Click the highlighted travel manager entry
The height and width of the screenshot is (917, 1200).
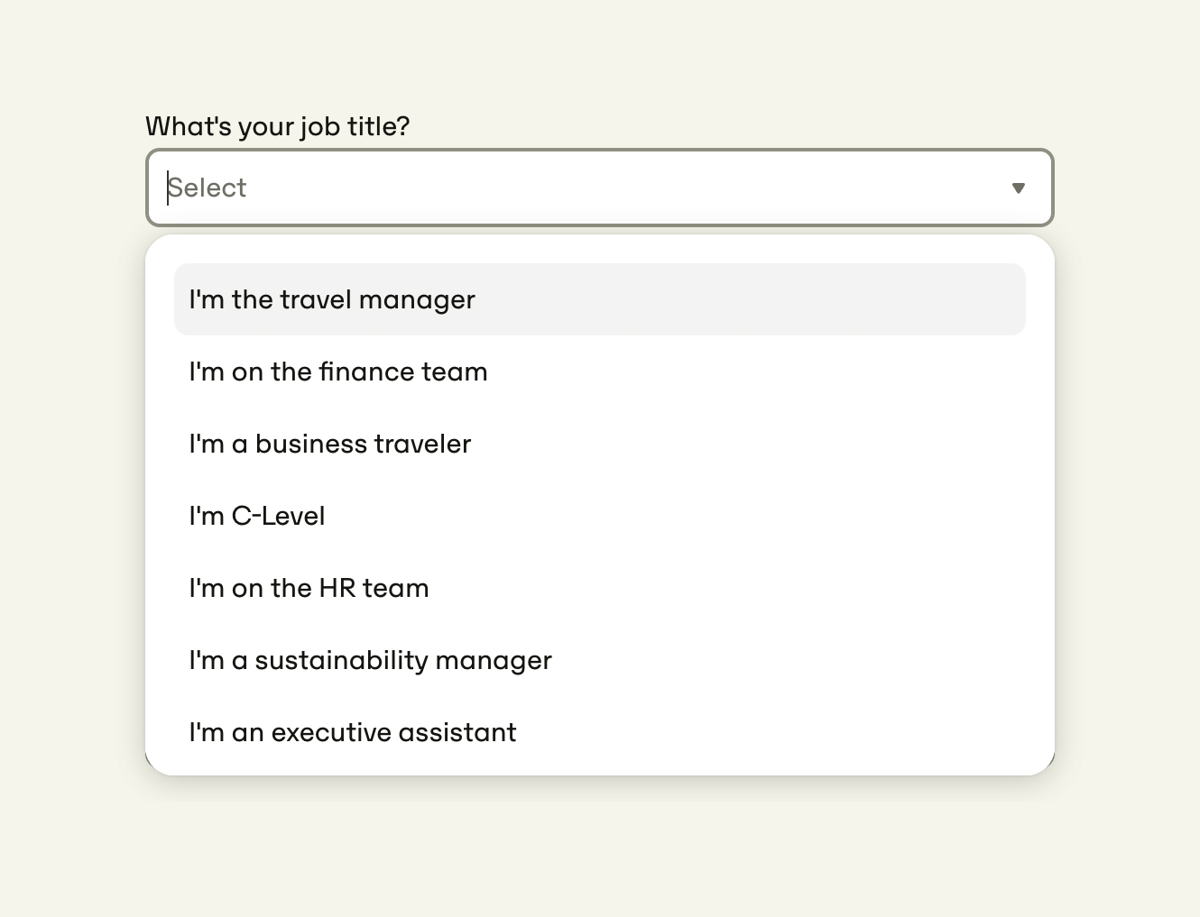(331, 299)
